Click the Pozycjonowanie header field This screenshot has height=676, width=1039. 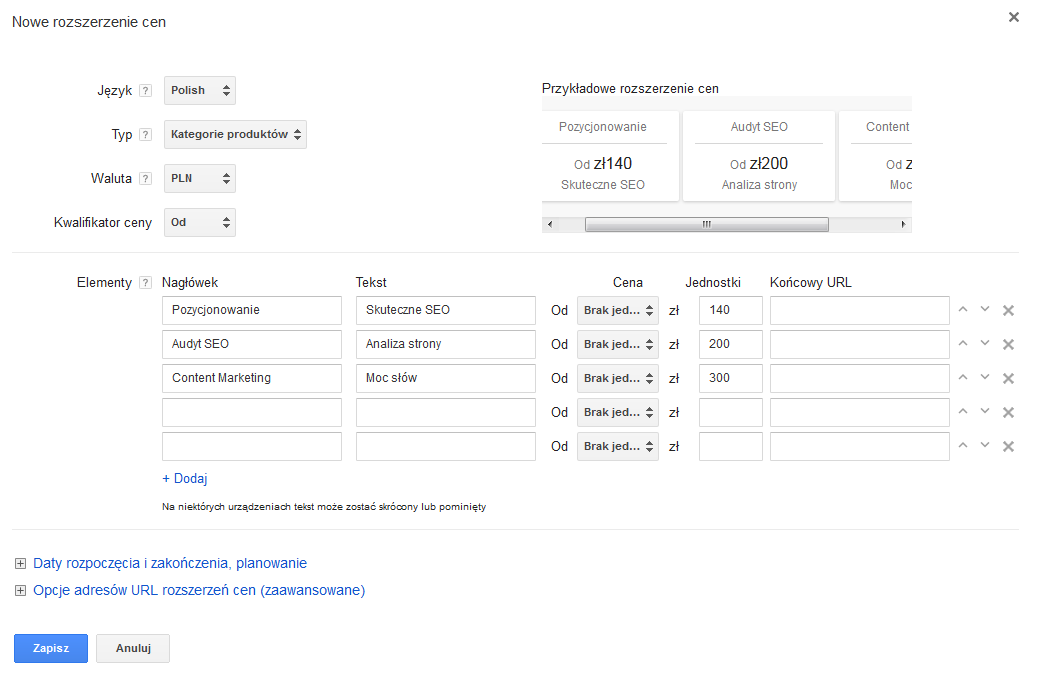252,310
